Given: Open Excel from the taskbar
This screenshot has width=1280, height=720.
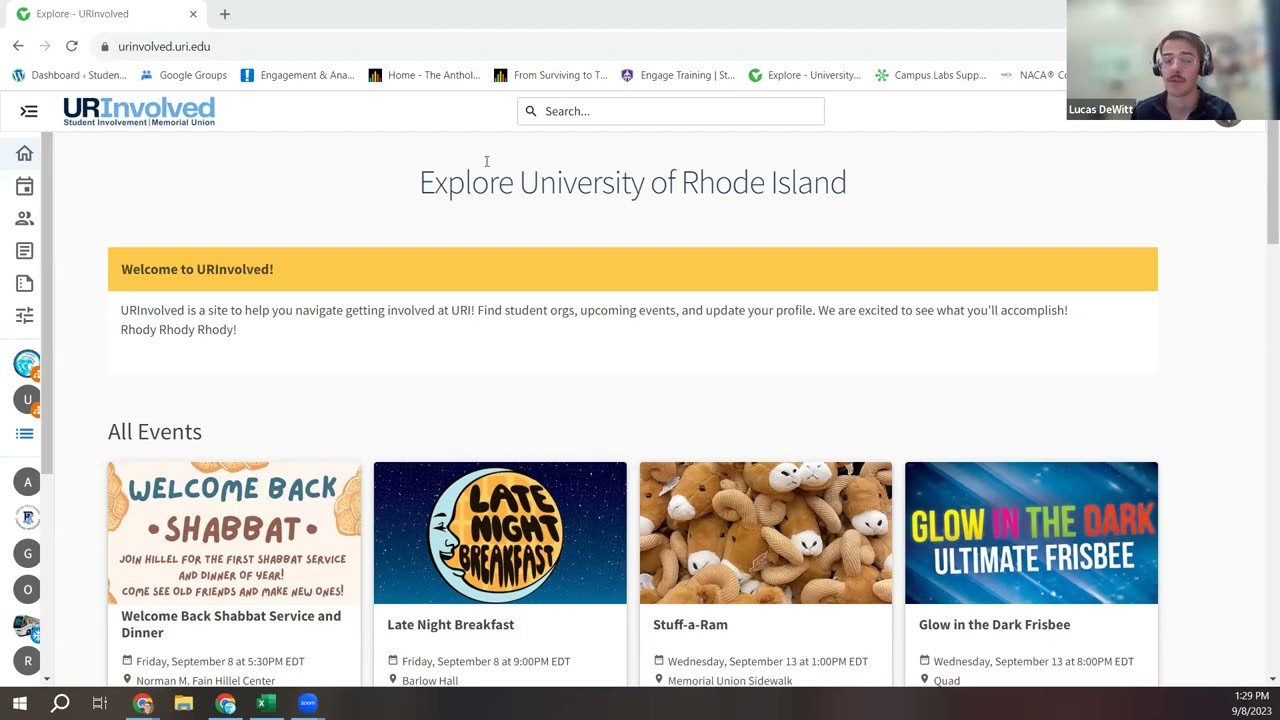Looking at the screenshot, I should (x=265, y=703).
